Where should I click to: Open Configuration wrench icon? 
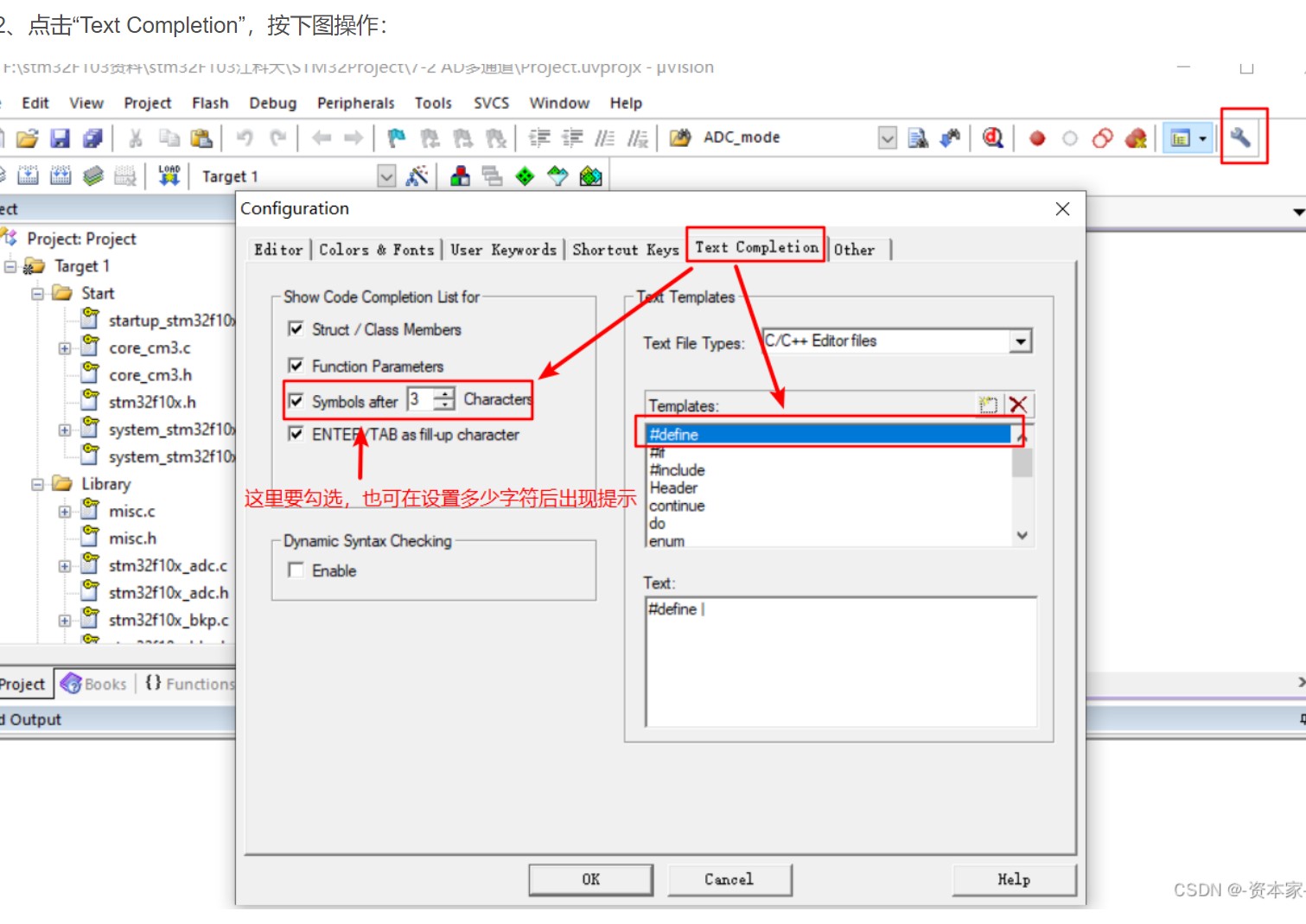point(1241,137)
